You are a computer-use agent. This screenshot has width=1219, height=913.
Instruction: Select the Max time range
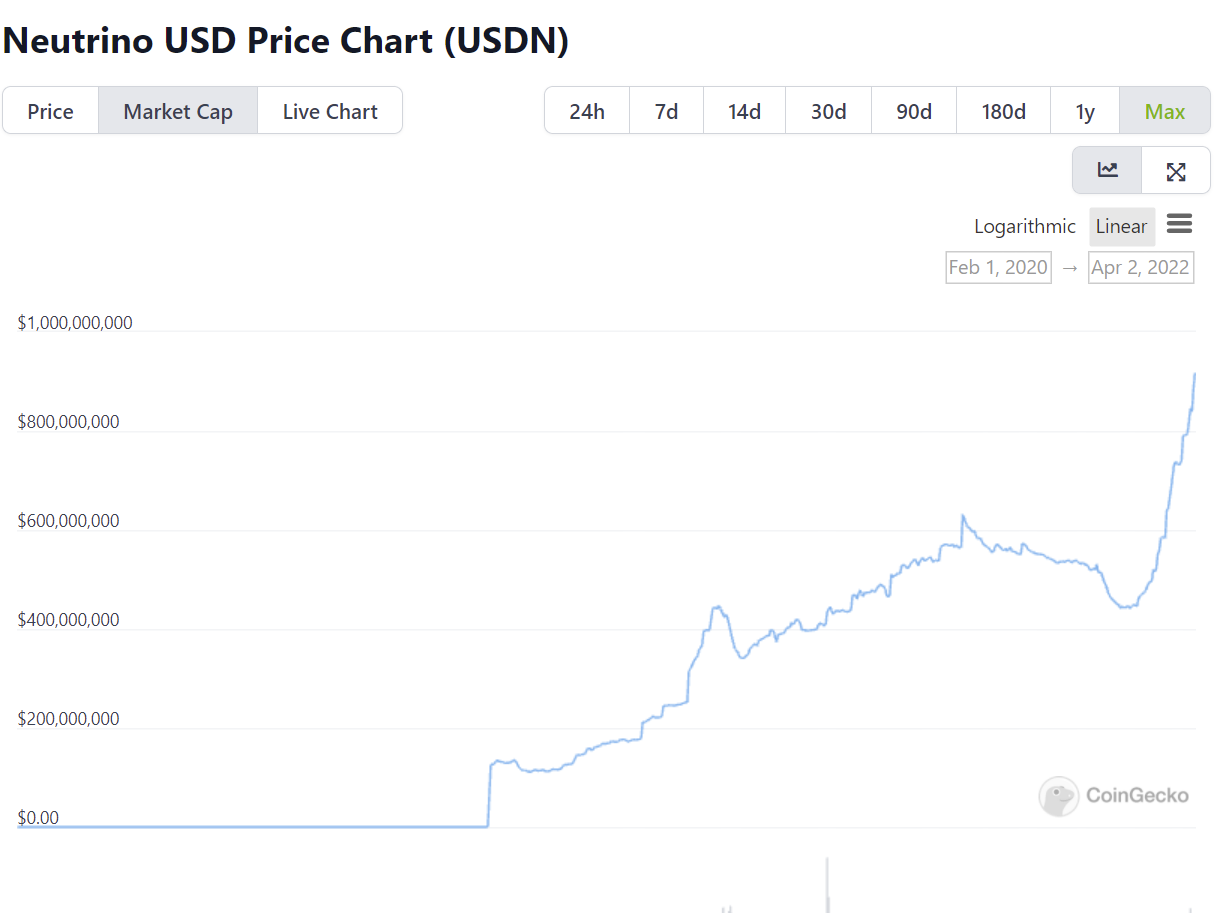[1165, 111]
